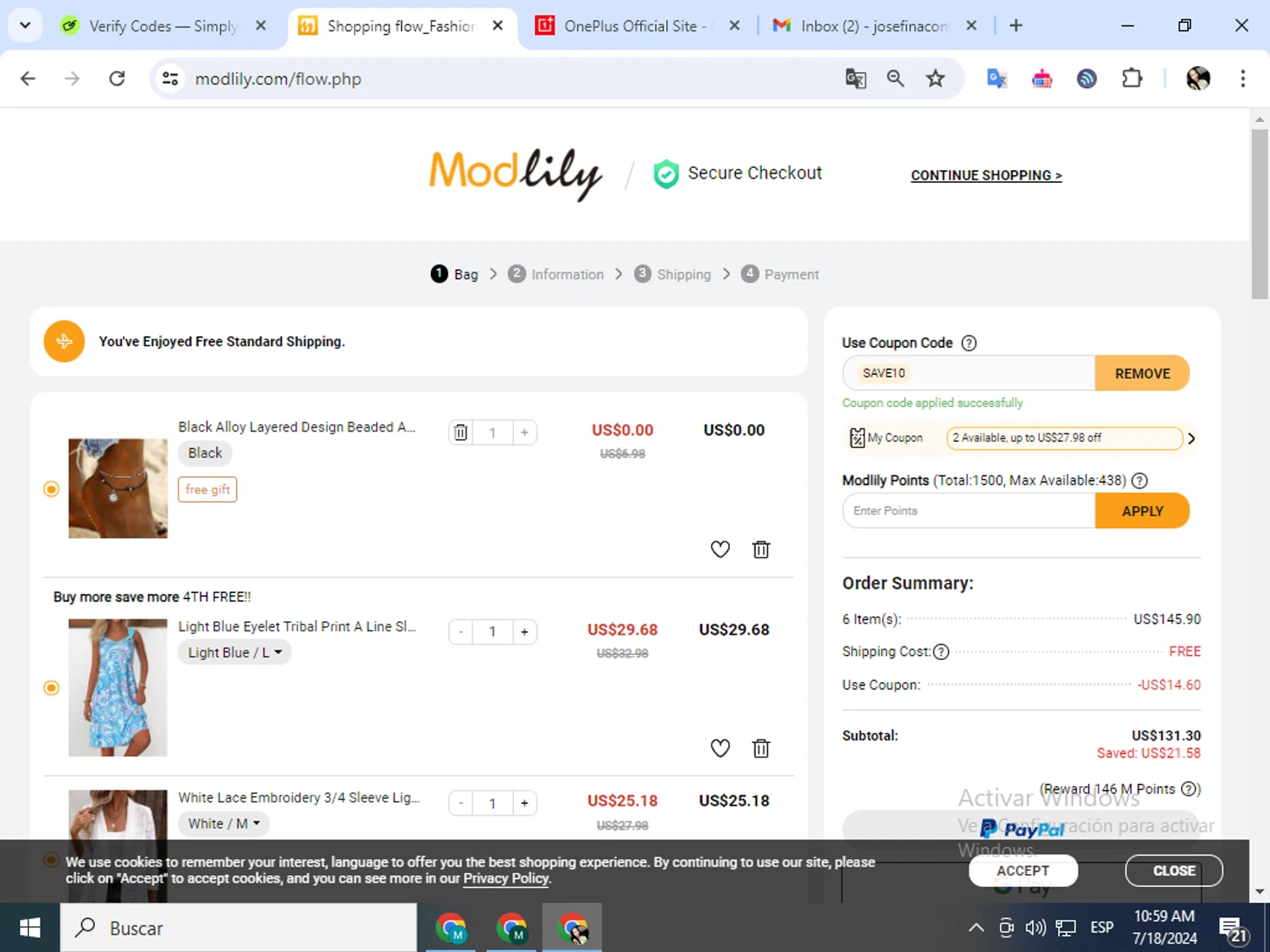Decrease quantity of Light Blue dress

point(461,632)
